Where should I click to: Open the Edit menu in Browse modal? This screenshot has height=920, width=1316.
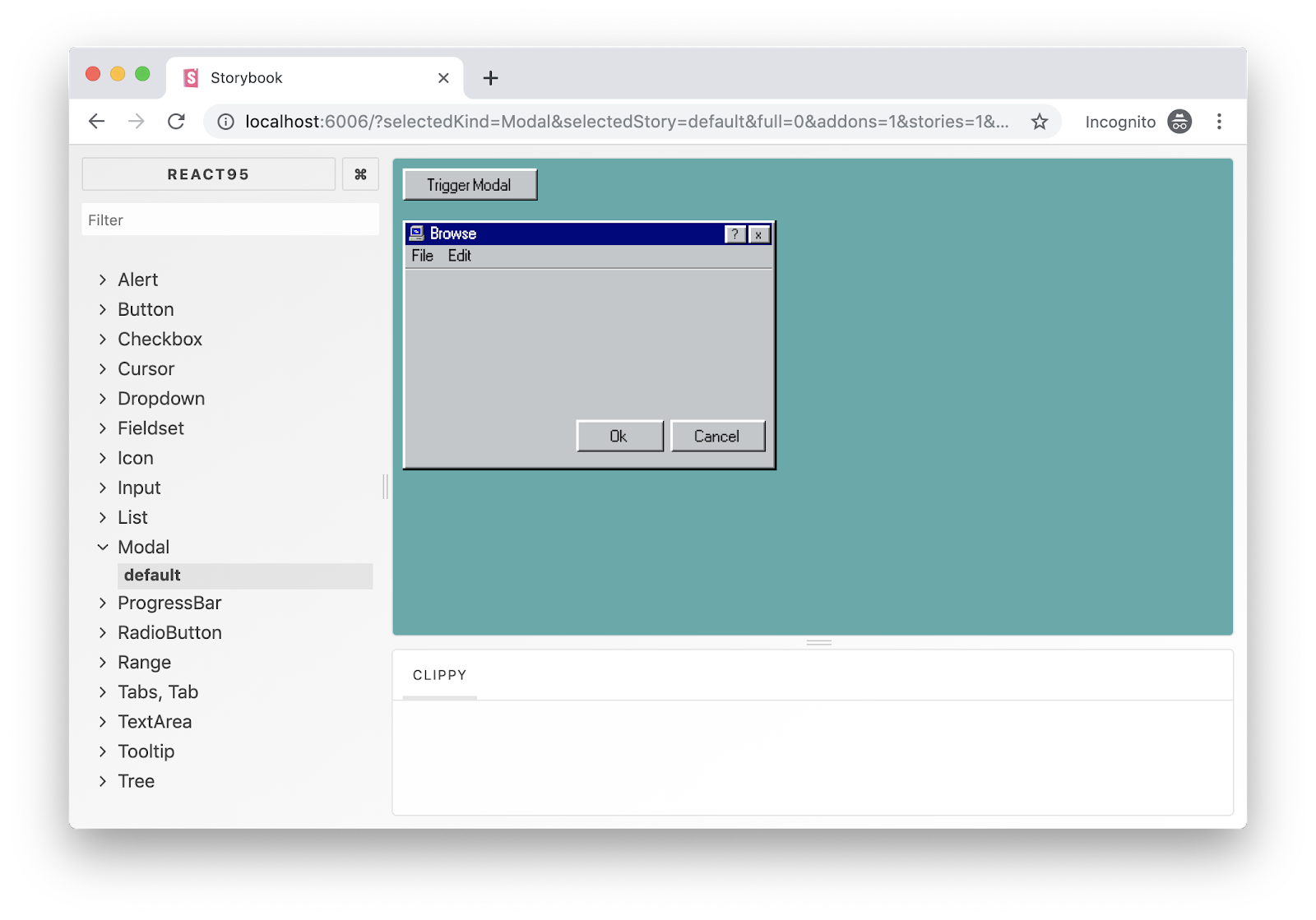pyautogui.click(x=459, y=256)
